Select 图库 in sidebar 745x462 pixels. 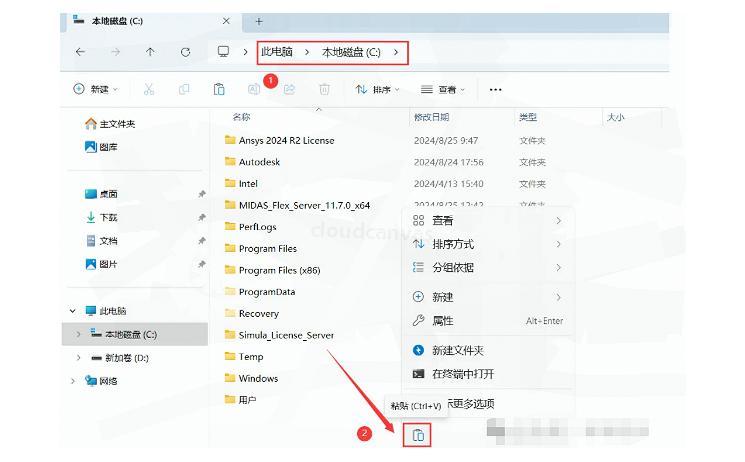tap(101, 147)
